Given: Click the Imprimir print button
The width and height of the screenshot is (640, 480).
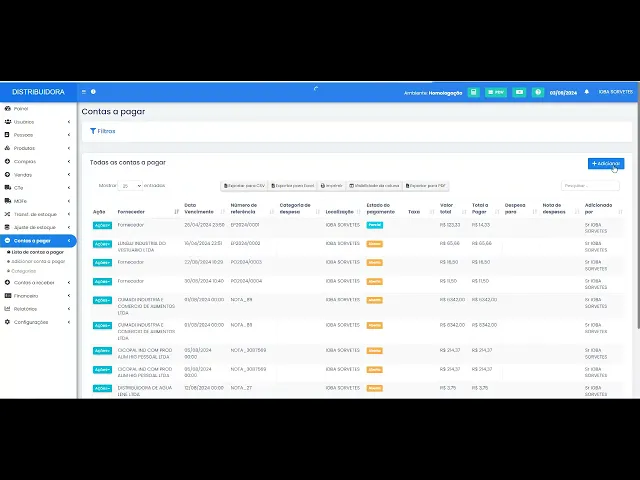Looking at the screenshot, I should point(331,186).
